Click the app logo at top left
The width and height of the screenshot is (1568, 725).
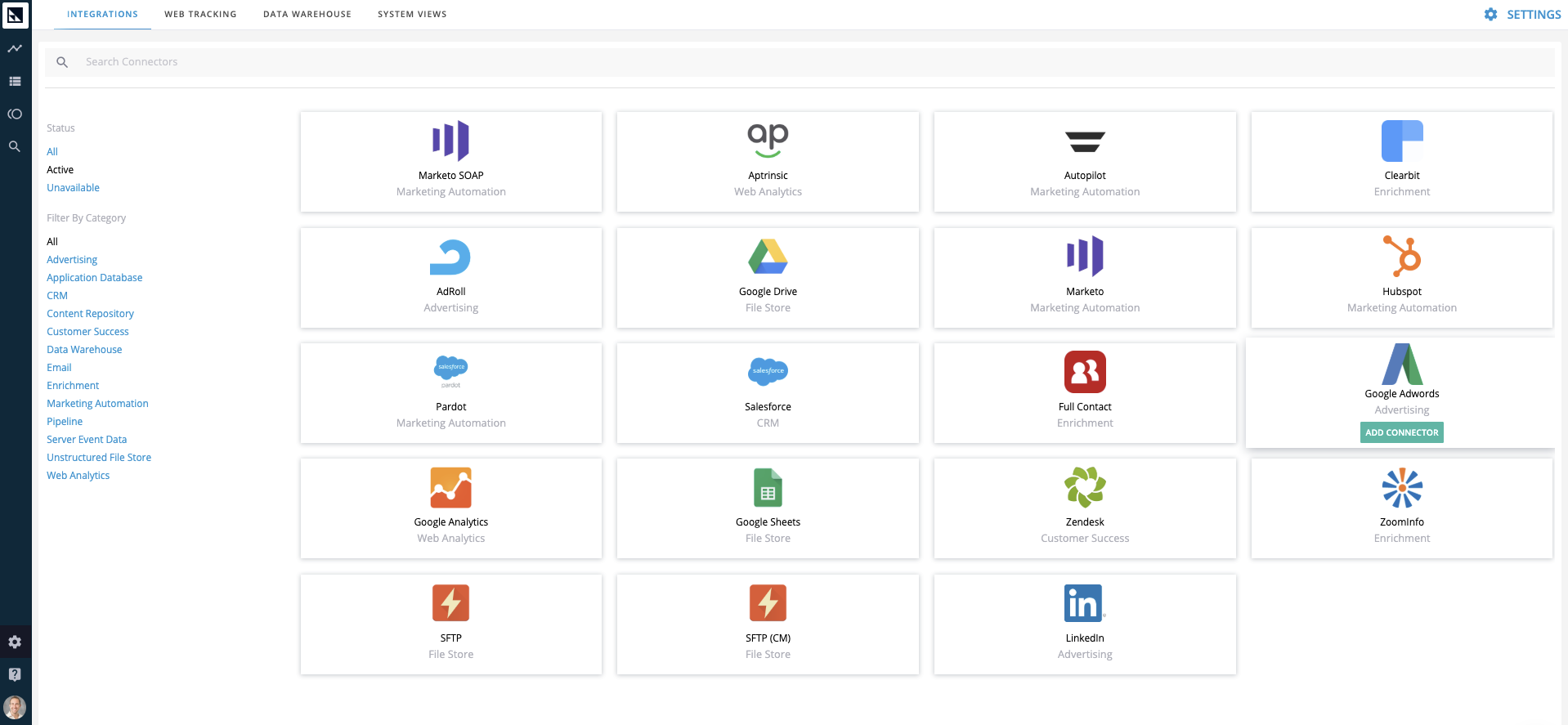(x=15, y=15)
